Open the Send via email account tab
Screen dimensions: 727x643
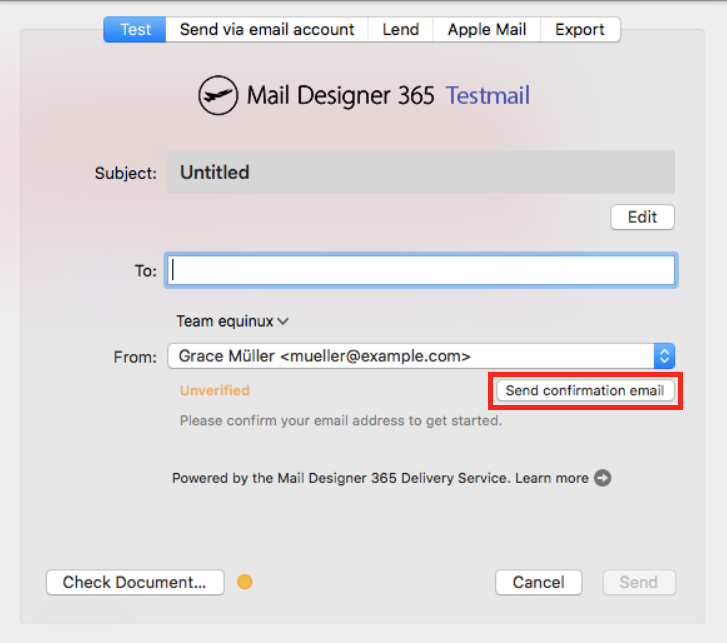pos(267,30)
